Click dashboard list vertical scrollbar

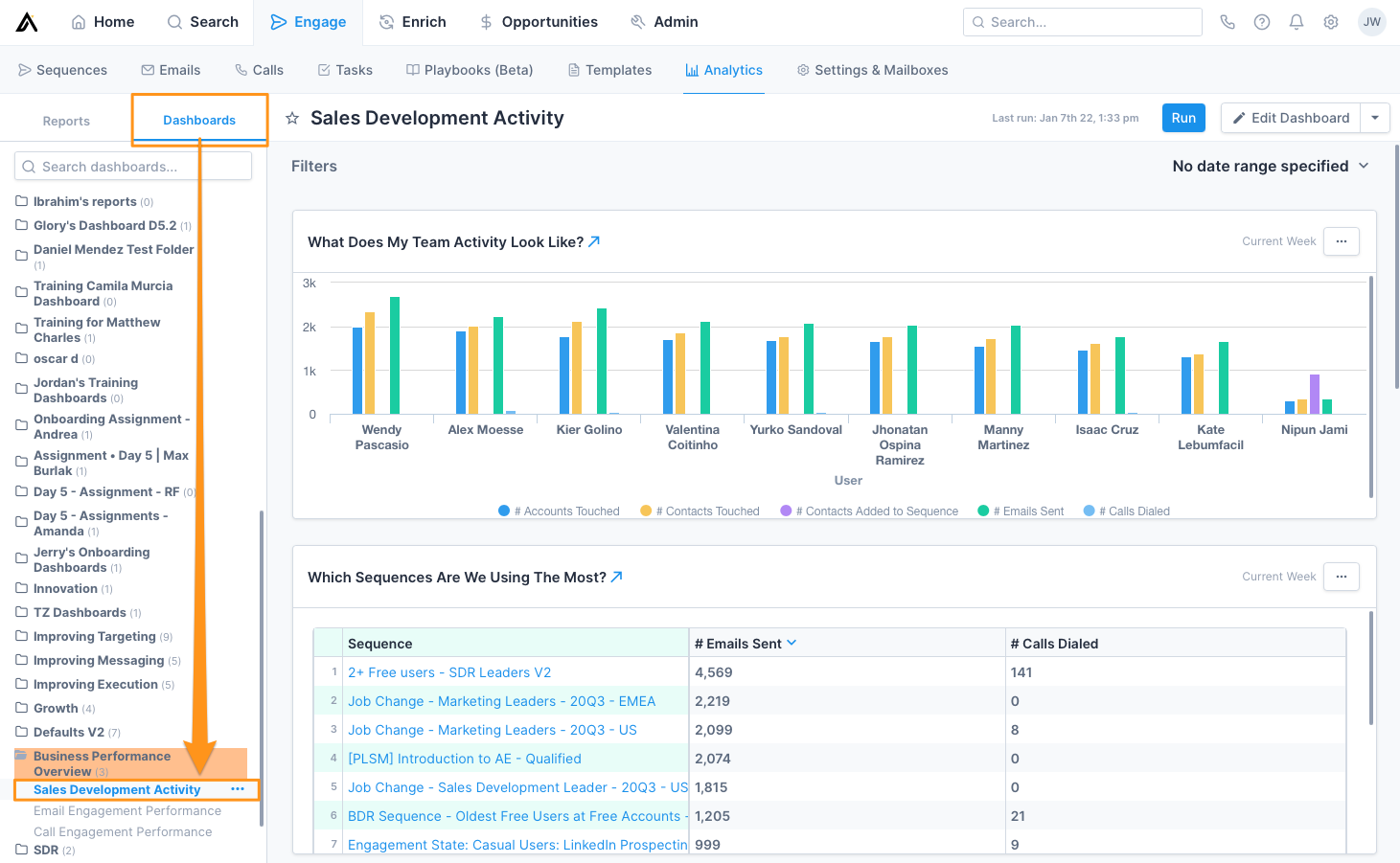click(x=262, y=668)
